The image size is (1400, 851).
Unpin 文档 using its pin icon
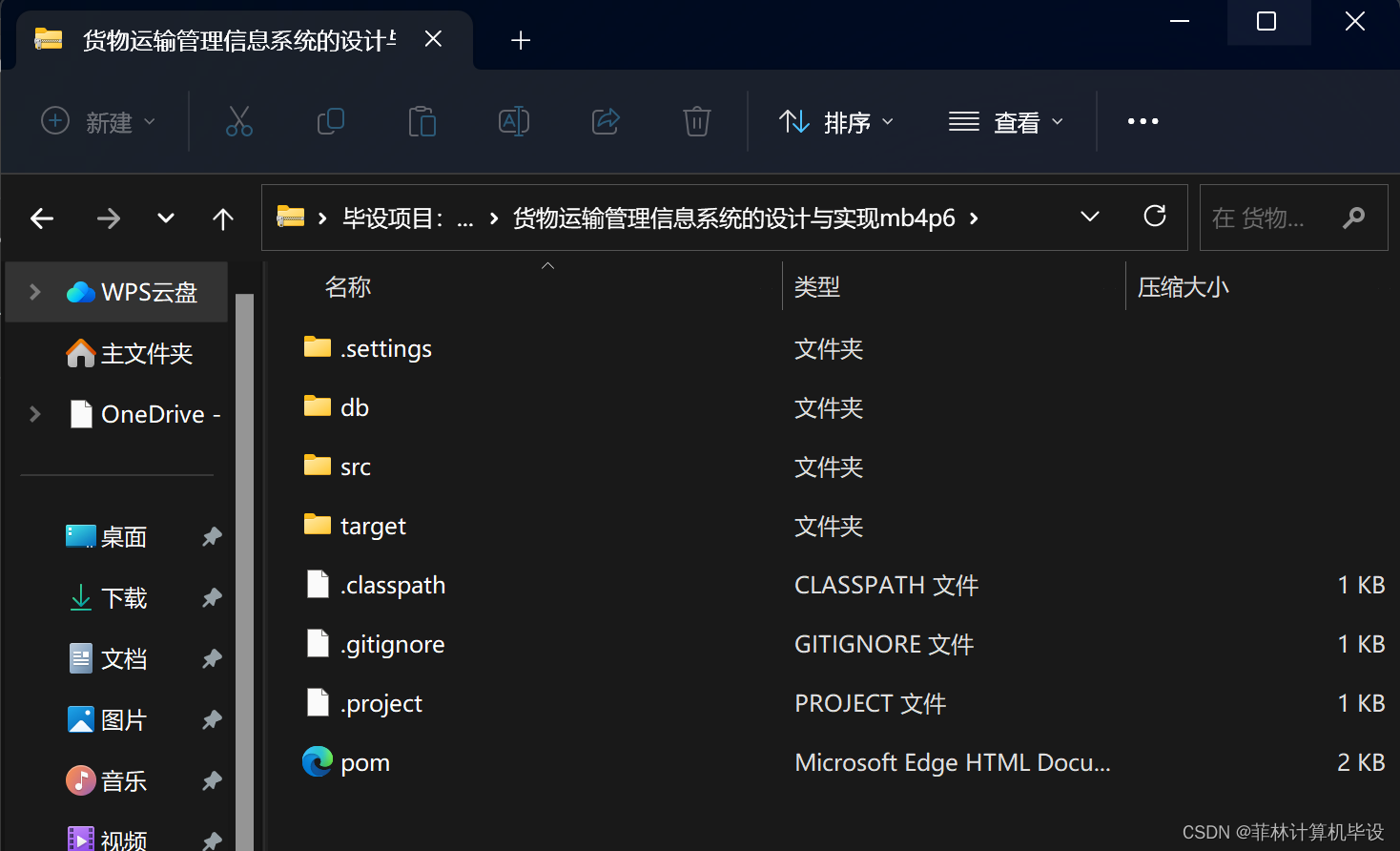click(212, 659)
